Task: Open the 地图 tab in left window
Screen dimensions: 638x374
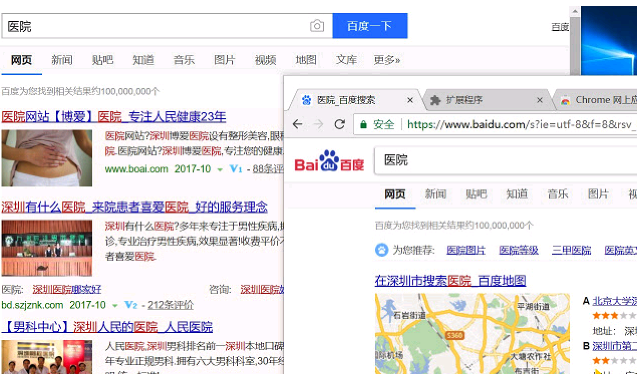Action: pyautogui.click(x=306, y=60)
